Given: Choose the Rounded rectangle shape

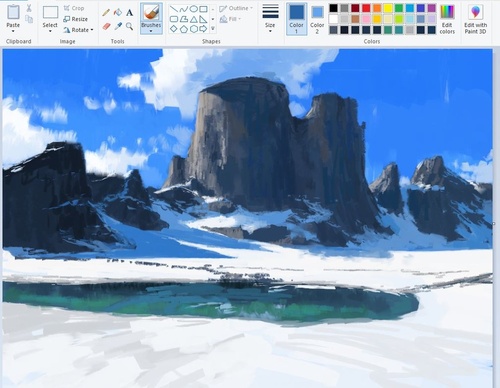Looking at the screenshot, I should click(x=174, y=19).
